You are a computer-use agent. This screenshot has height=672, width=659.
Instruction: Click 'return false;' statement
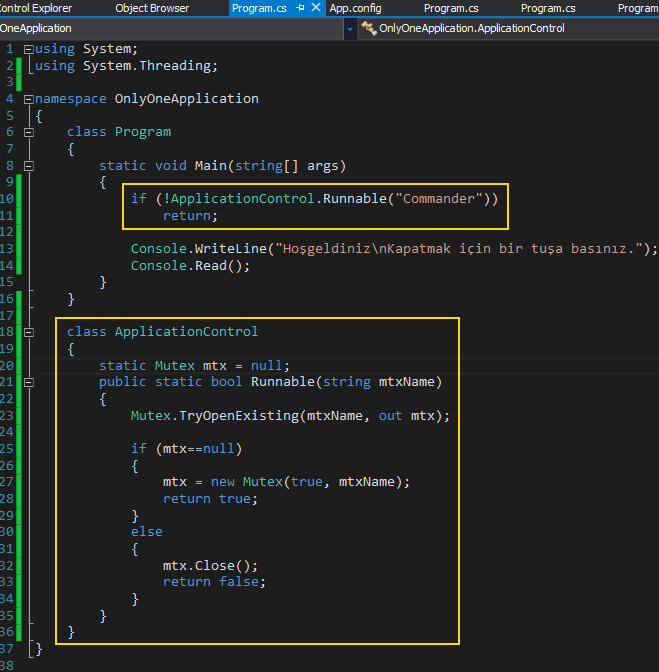click(214, 582)
